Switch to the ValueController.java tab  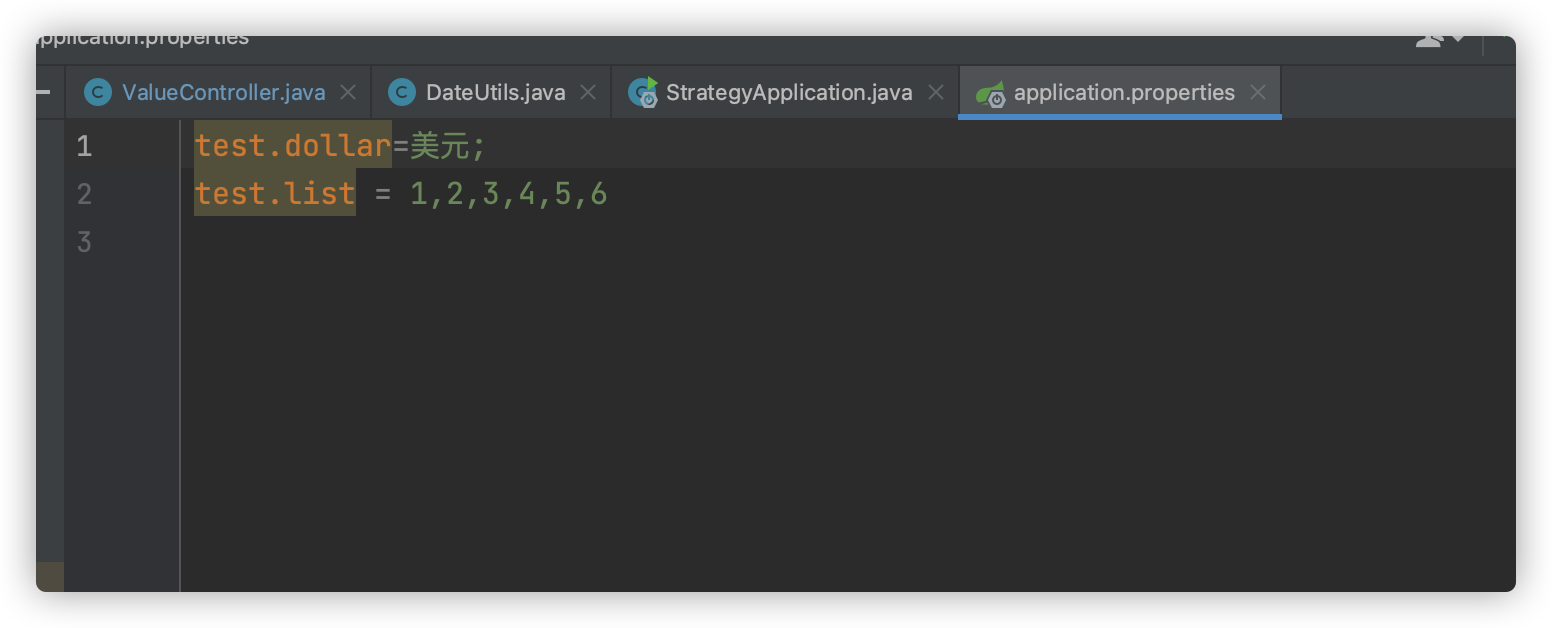[x=222, y=91]
